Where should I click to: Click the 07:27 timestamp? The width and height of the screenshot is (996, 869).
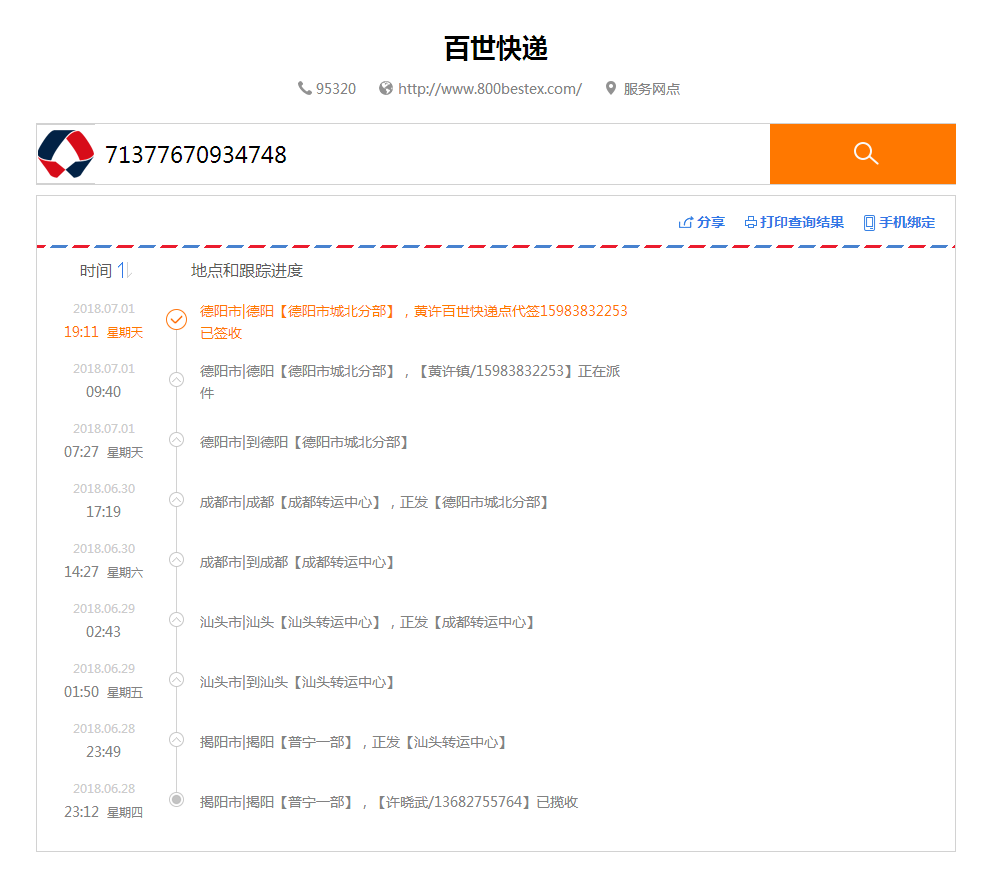click(81, 452)
